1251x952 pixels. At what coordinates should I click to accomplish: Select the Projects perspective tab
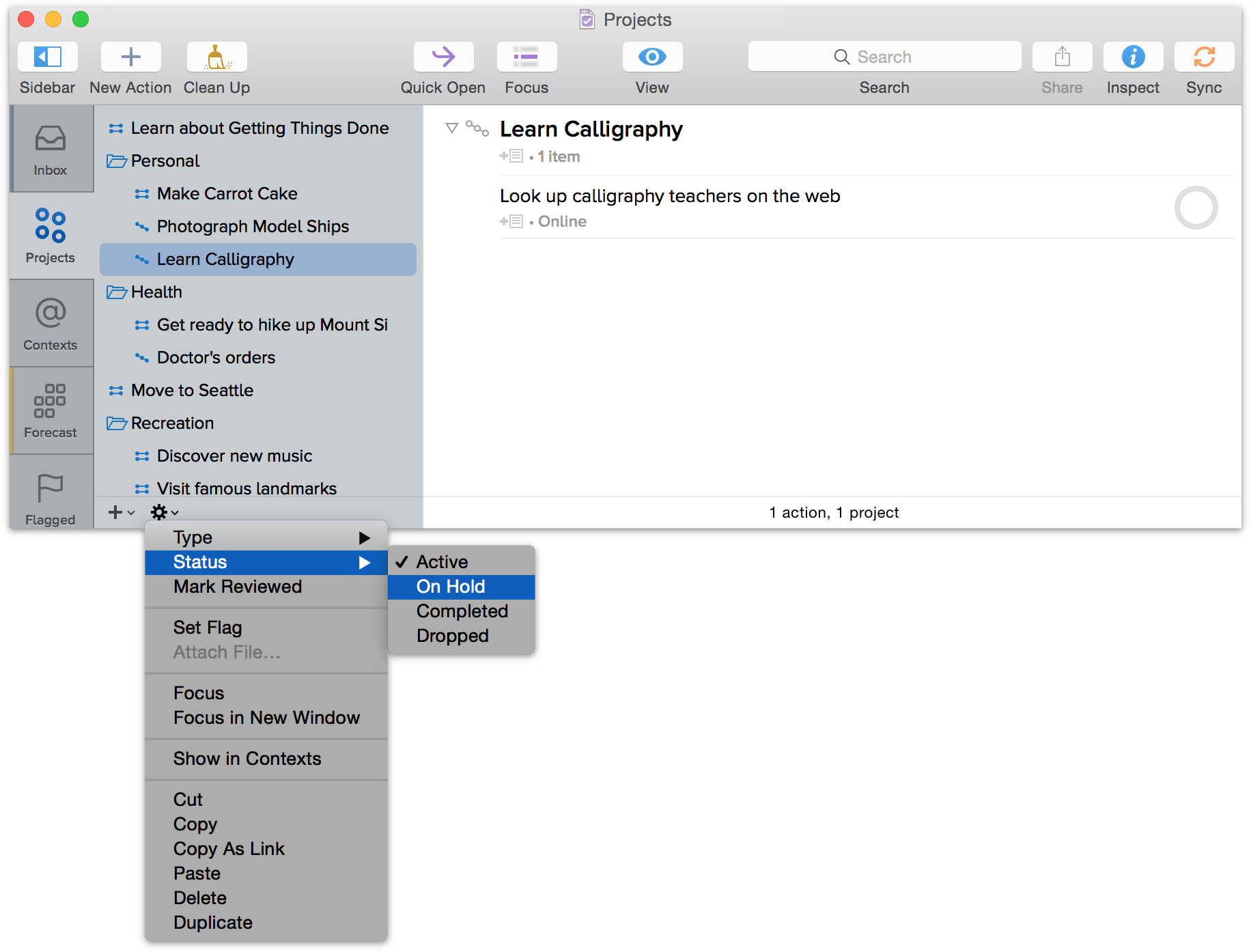(51, 236)
